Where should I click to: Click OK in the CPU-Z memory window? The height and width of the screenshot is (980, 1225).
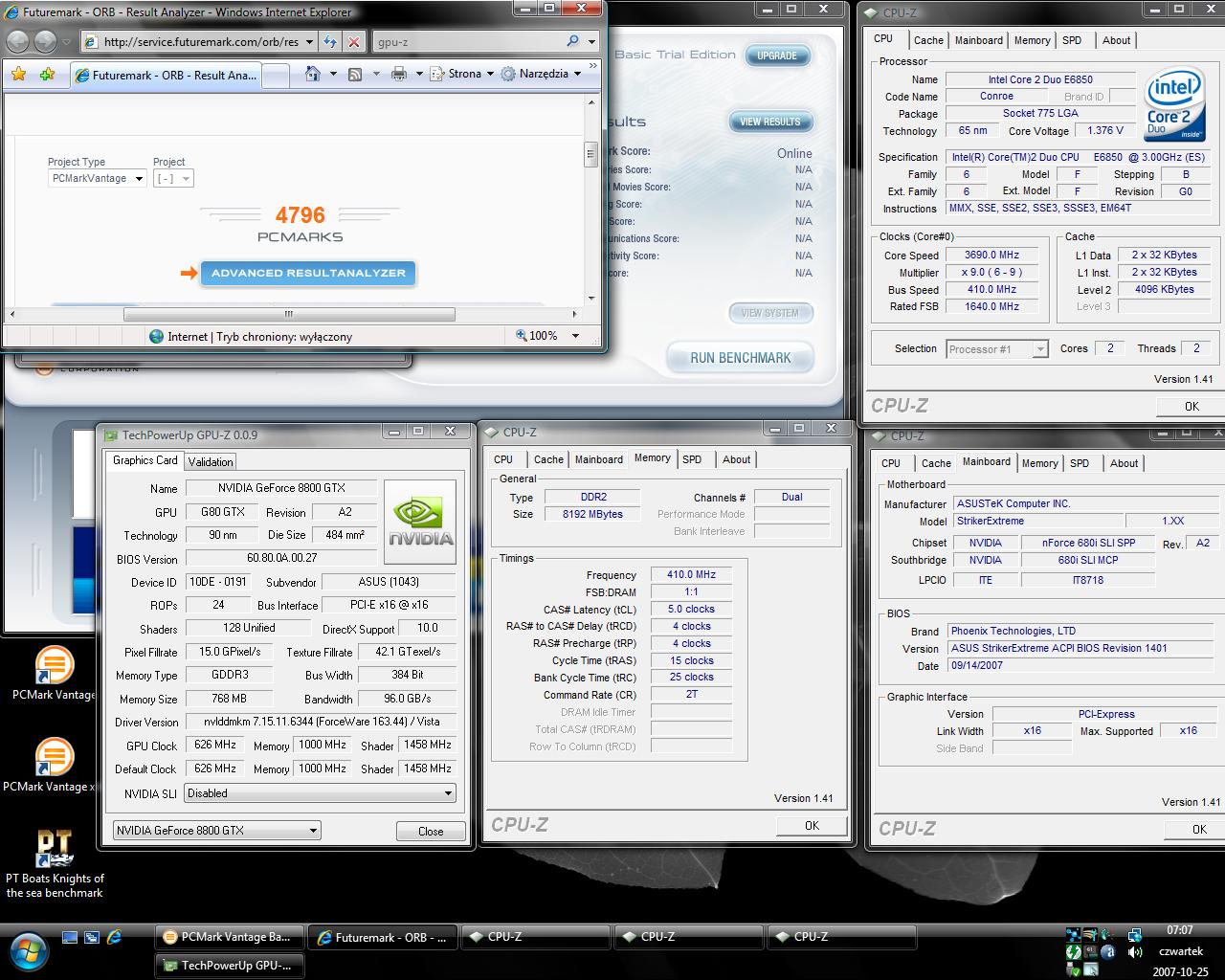coord(812,826)
